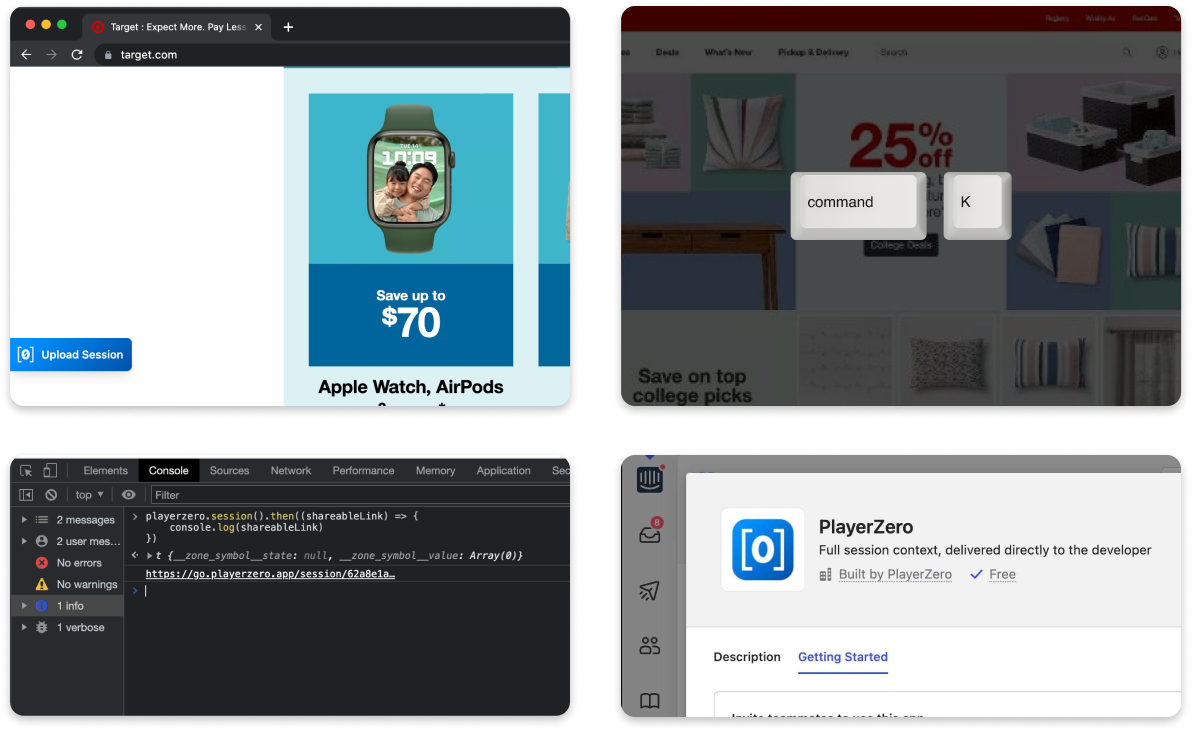Select the Getting Started tab
Viewport: 1192px width, 731px height.
tap(842, 657)
